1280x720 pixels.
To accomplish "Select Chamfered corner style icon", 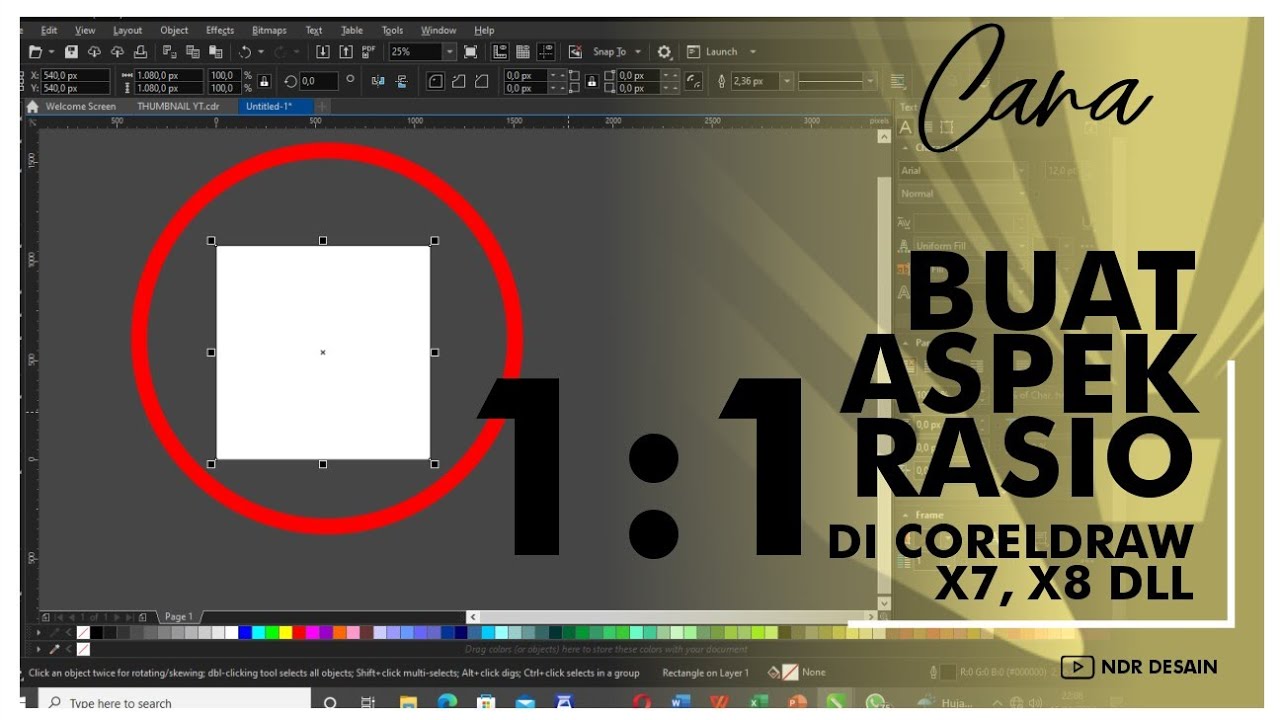I will (482, 81).
